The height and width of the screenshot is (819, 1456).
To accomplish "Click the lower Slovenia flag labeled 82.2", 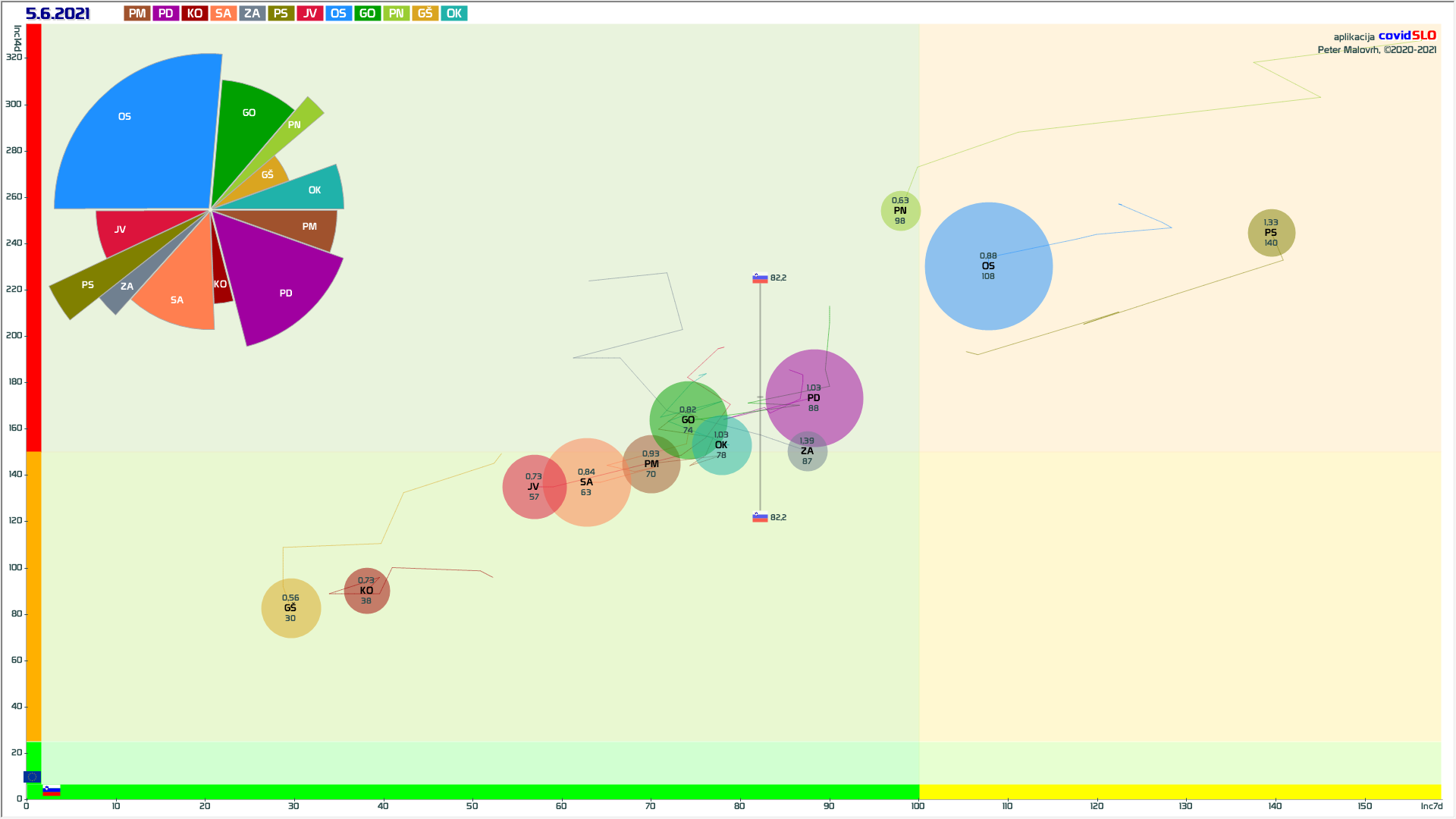I will [x=760, y=517].
